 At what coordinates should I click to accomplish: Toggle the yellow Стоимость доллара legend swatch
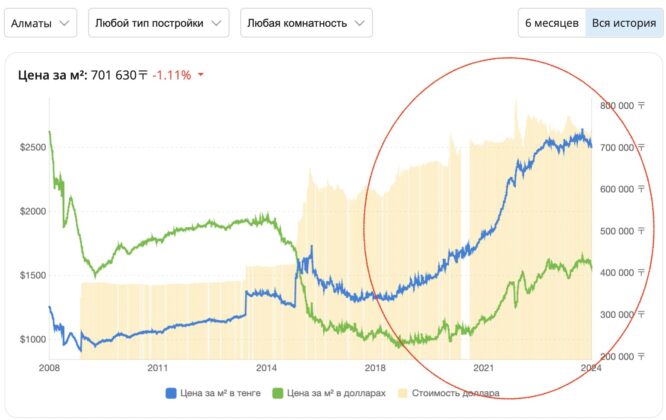click(x=402, y=393)
